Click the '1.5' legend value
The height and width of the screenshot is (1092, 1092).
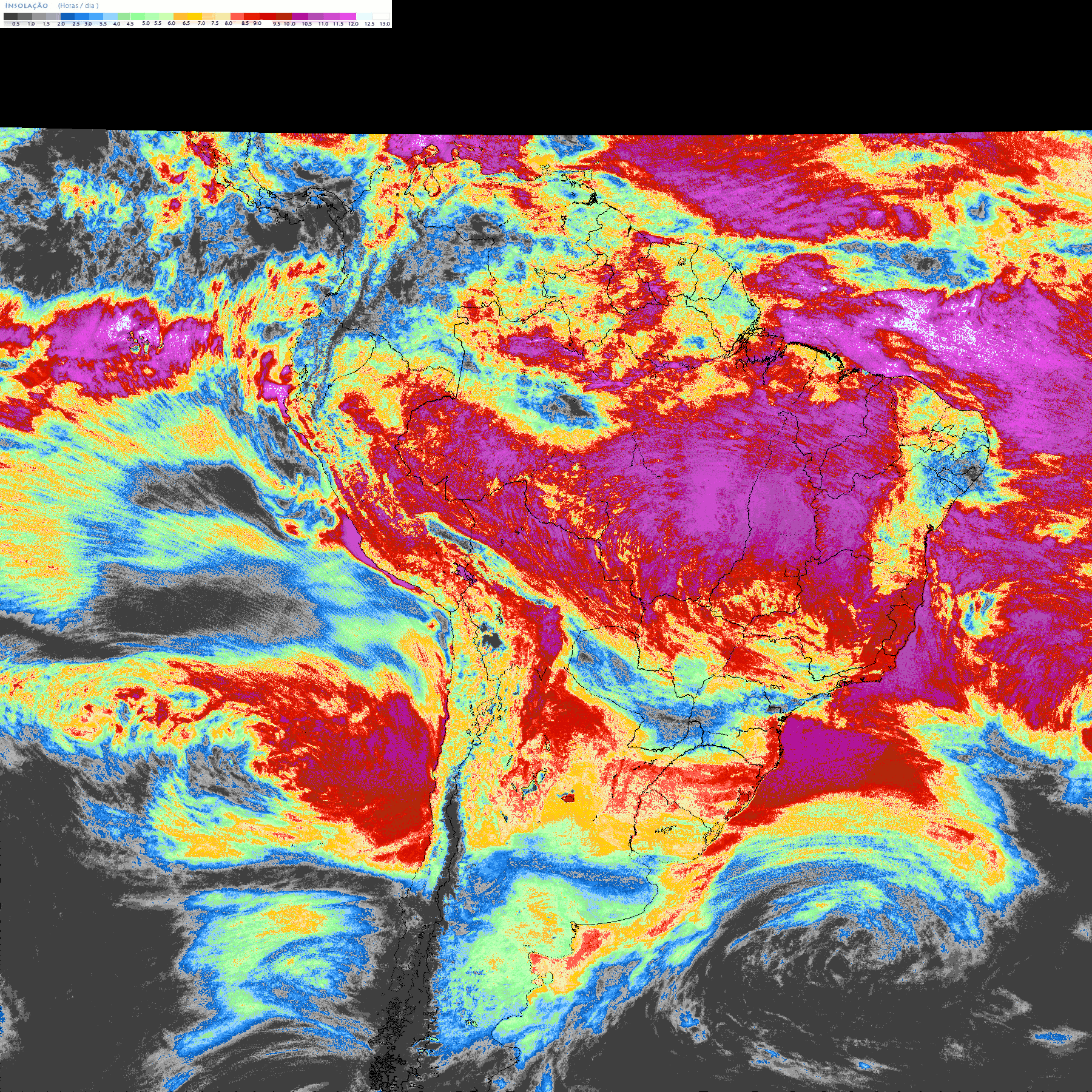pos(46,24)
